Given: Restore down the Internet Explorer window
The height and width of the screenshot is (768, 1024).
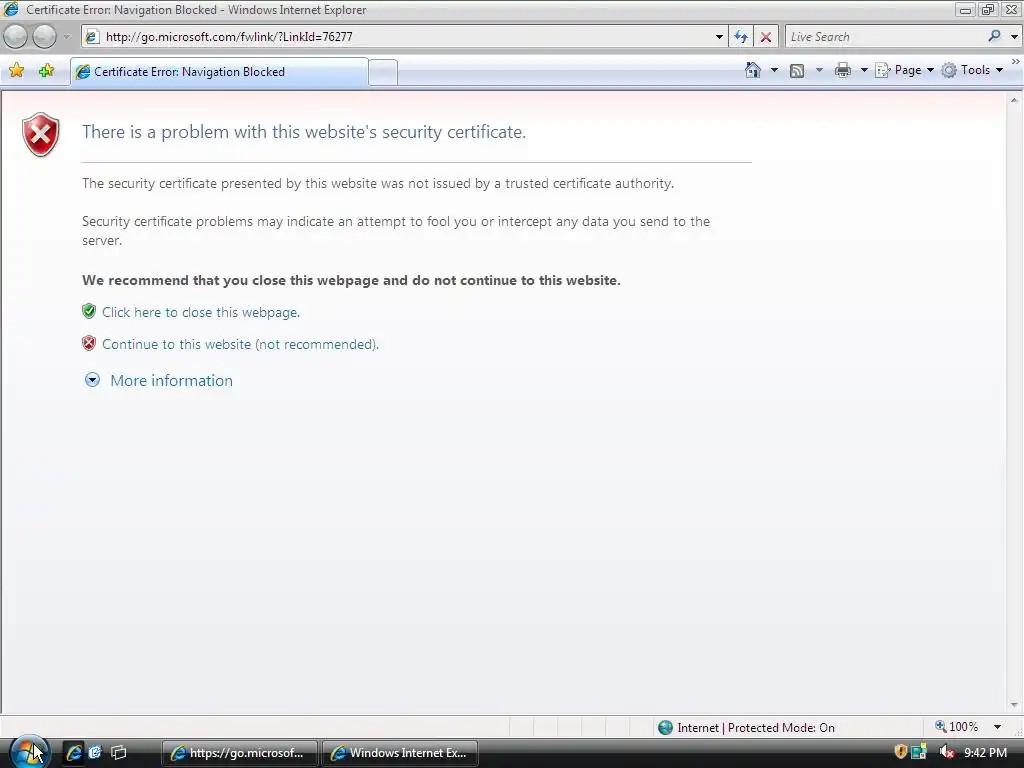Looking at the screenshot, I should click(988, 10).
